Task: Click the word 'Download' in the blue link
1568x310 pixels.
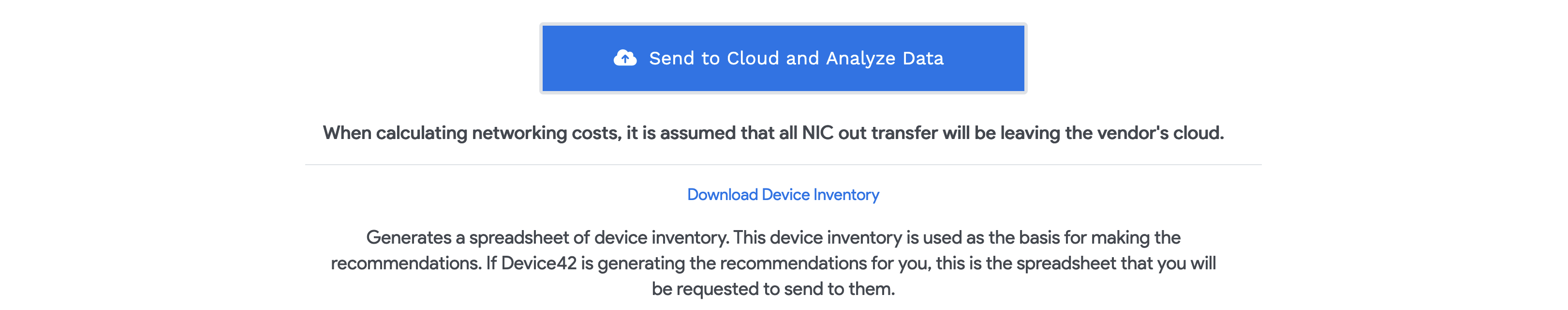Action: tap(723, 195)
